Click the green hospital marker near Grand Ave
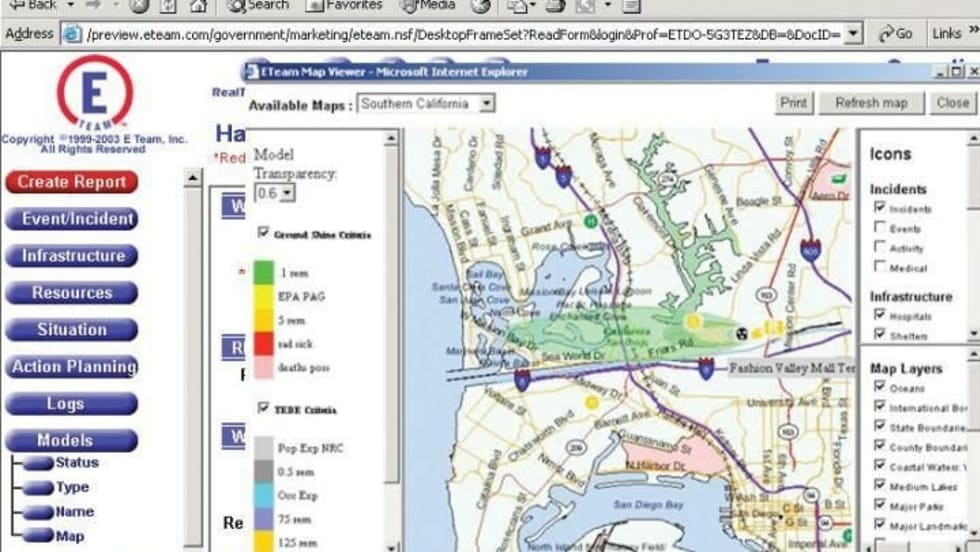 tap(591, 221)
